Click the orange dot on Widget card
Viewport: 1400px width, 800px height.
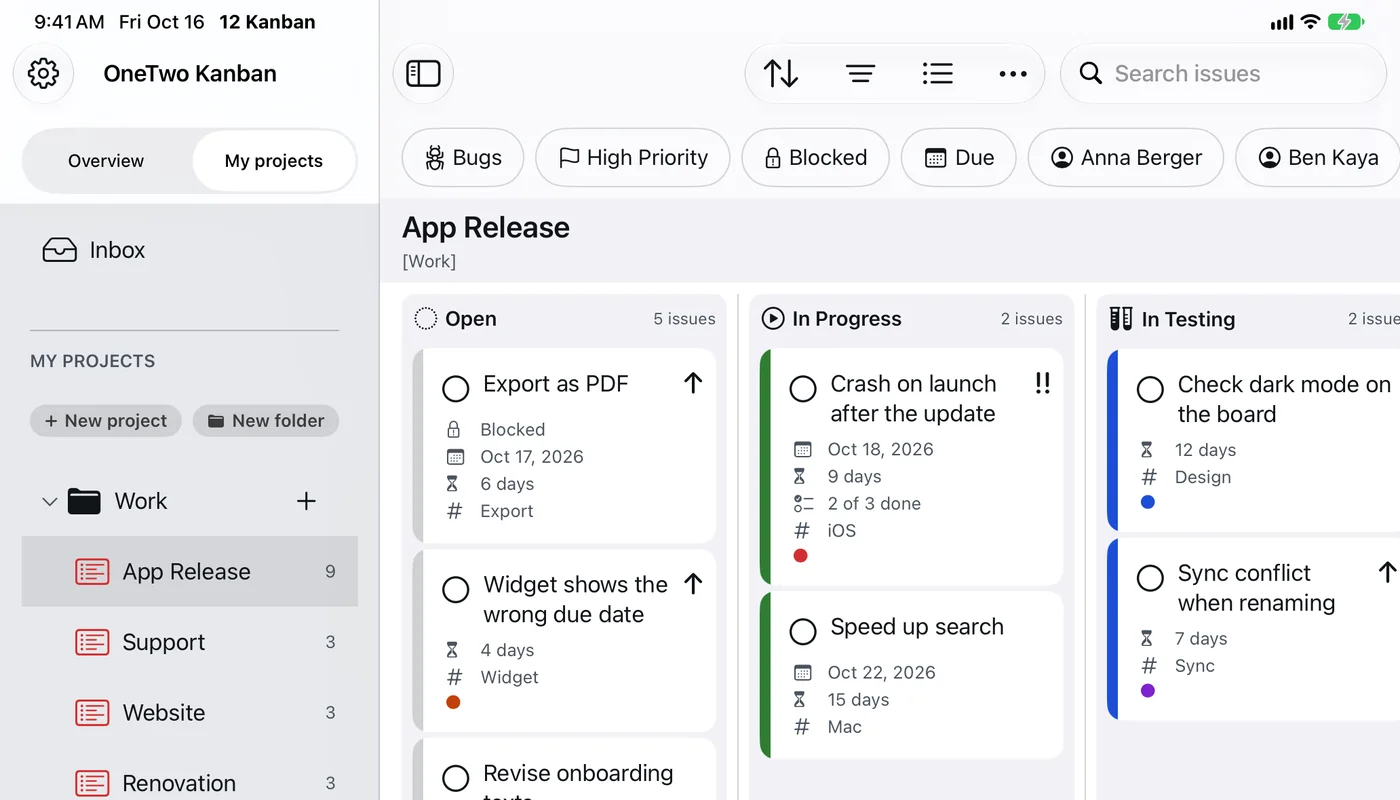pos(453,702)
